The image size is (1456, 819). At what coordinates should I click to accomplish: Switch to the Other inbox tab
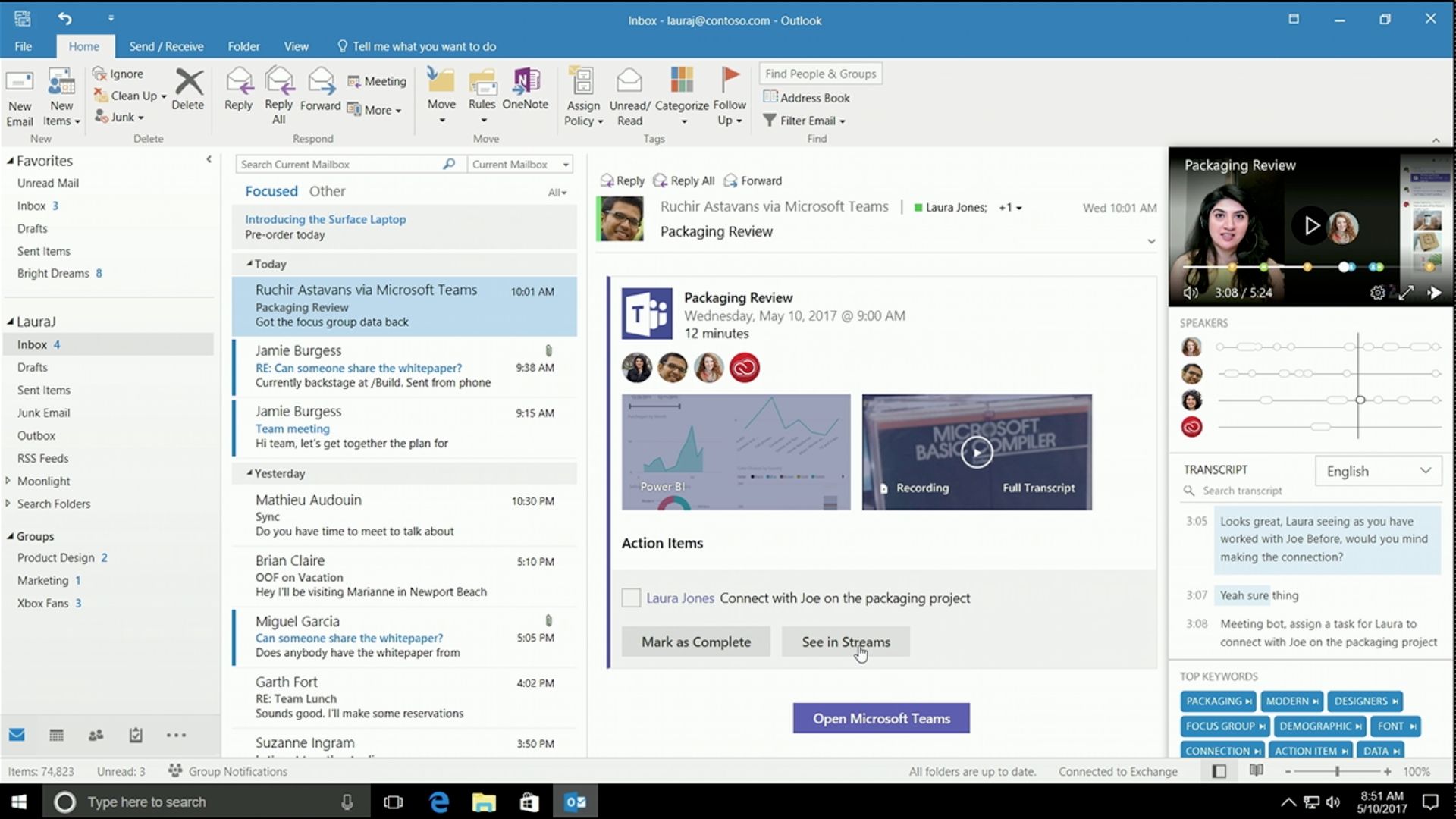pyautogui.click(x=327, y=191)
